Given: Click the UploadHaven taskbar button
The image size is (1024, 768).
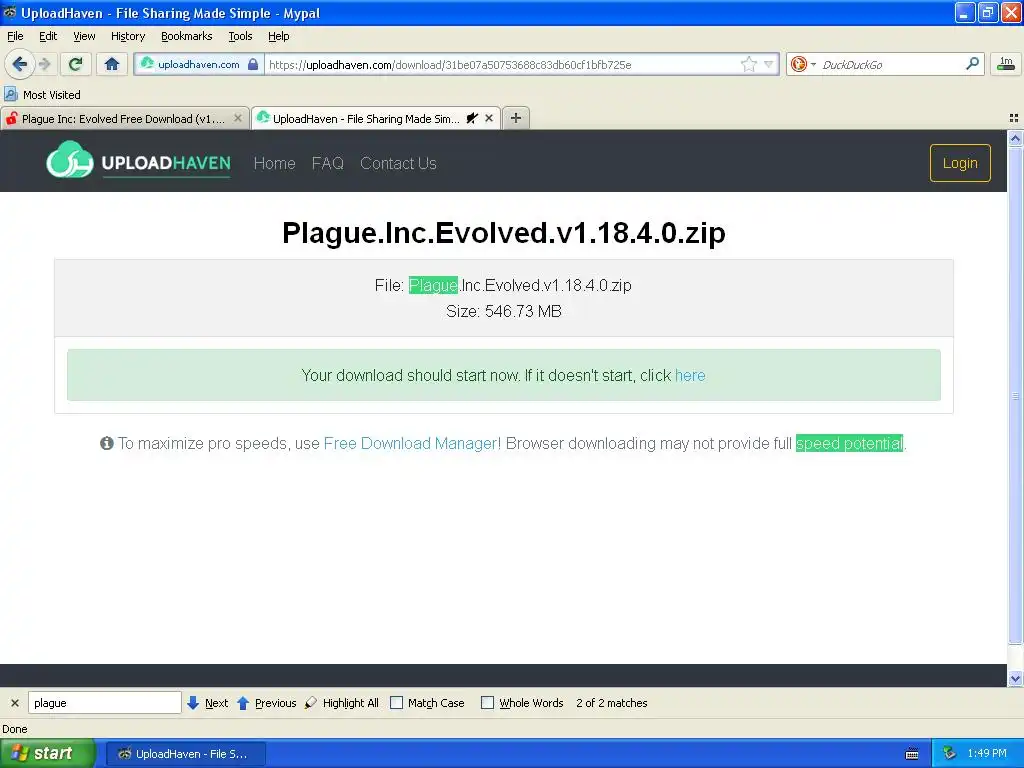Looking at the screenshot, I should point(185,754).
